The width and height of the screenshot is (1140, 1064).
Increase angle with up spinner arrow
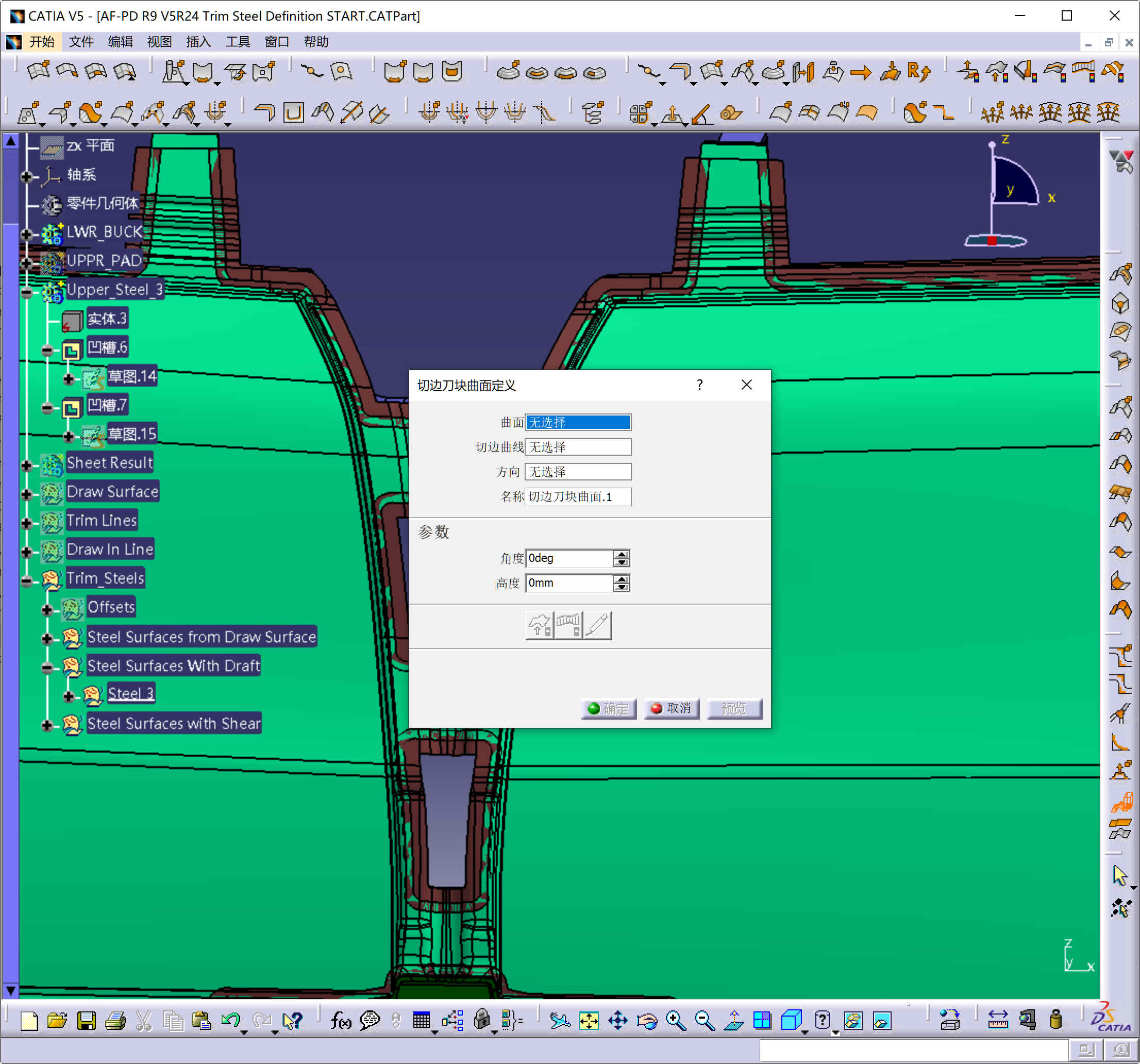click(621, 554)
